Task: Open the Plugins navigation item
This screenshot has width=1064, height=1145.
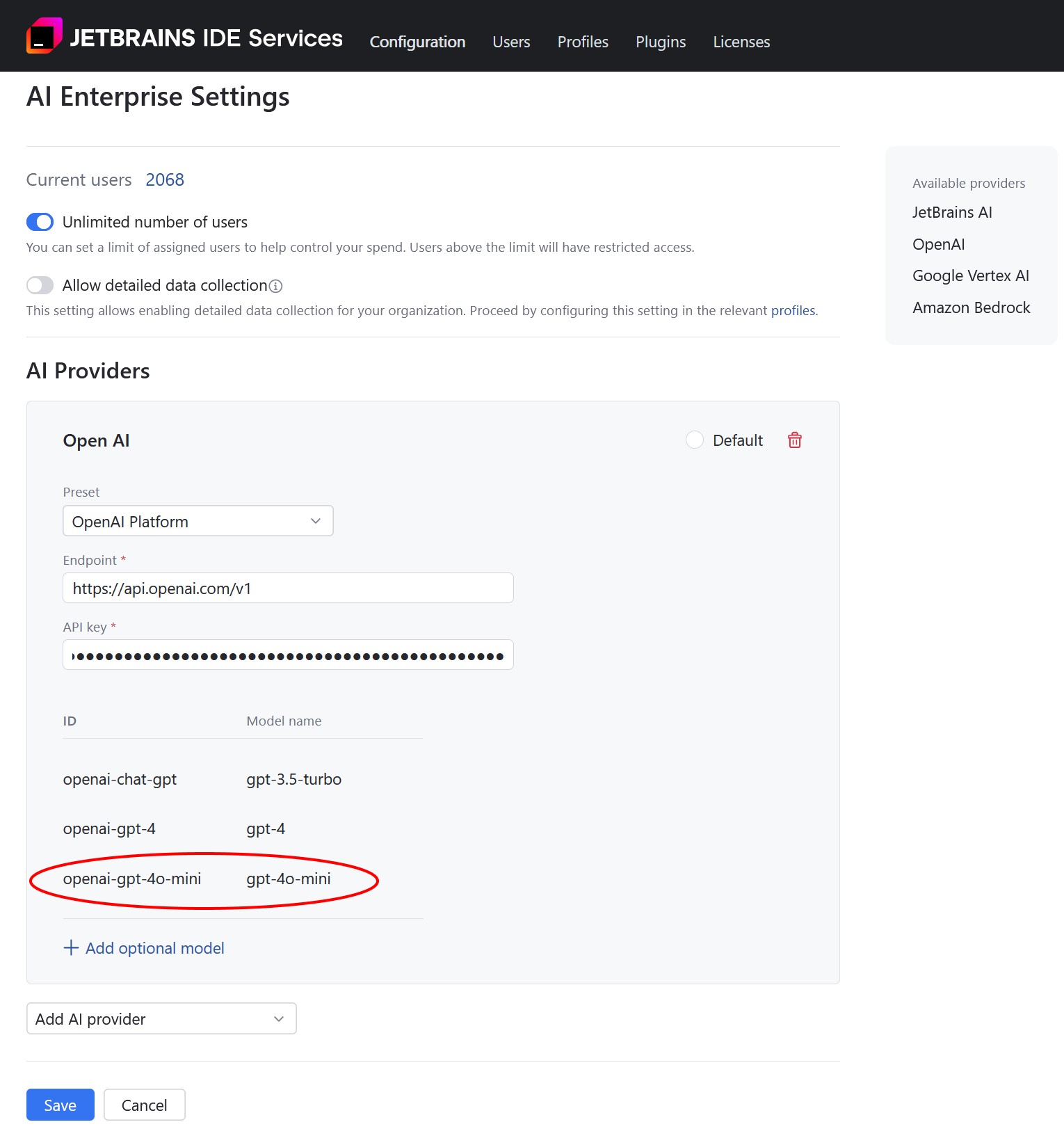Action: coord(660,42)
